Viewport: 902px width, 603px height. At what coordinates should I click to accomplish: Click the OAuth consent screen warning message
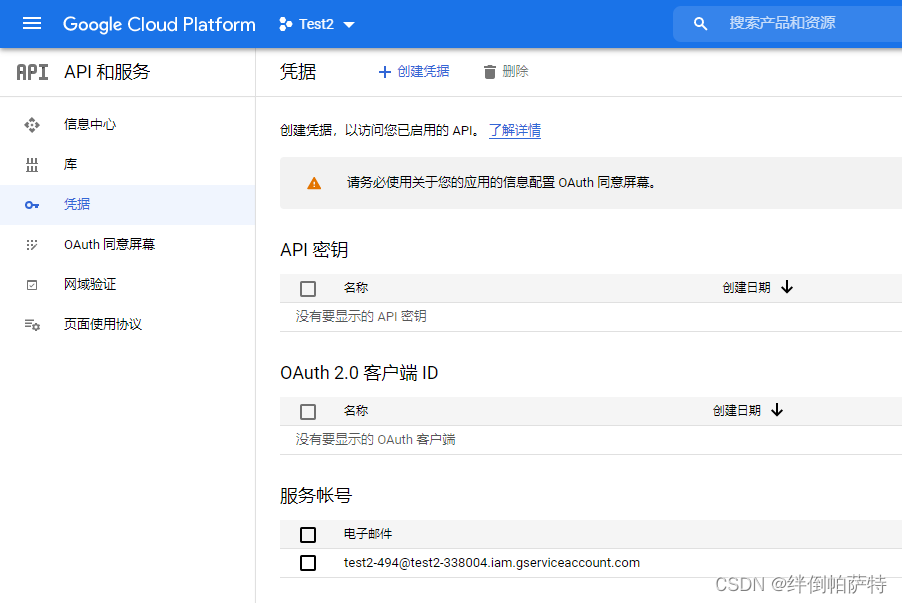[x=501, y=183]
